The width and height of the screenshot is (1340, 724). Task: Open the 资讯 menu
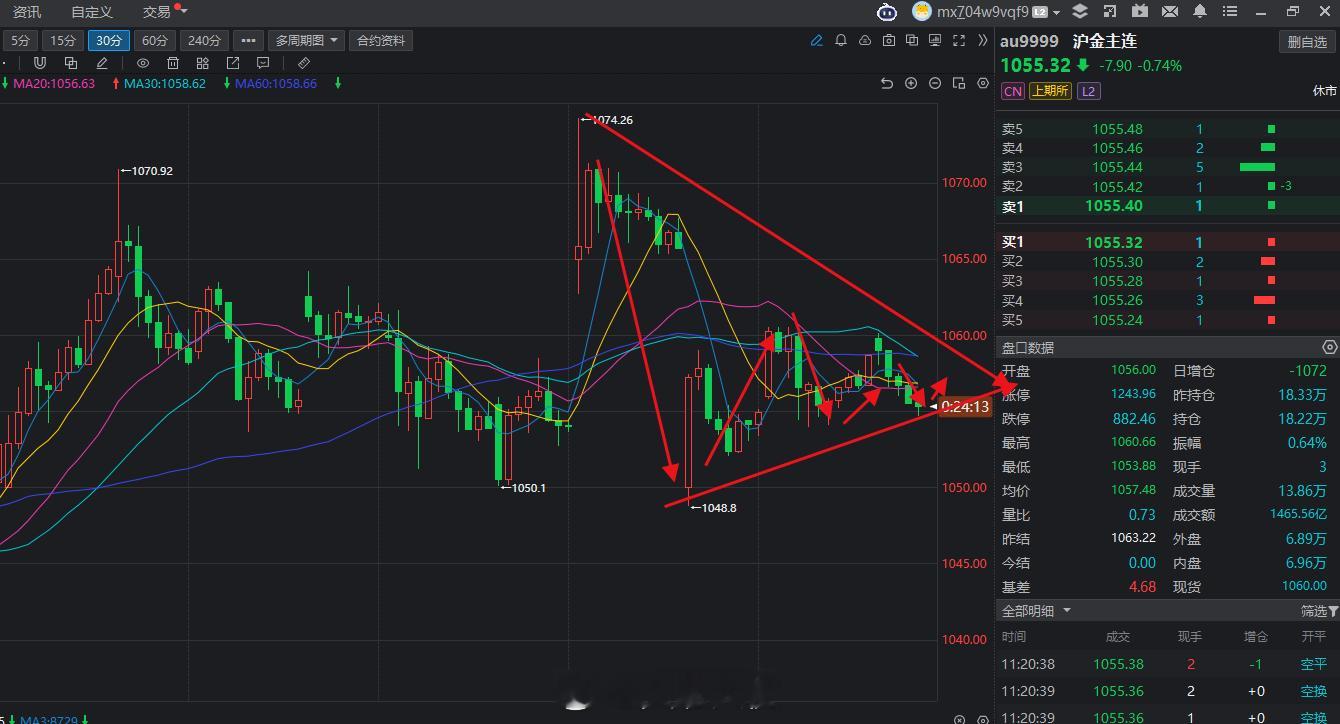coord(27,12)
